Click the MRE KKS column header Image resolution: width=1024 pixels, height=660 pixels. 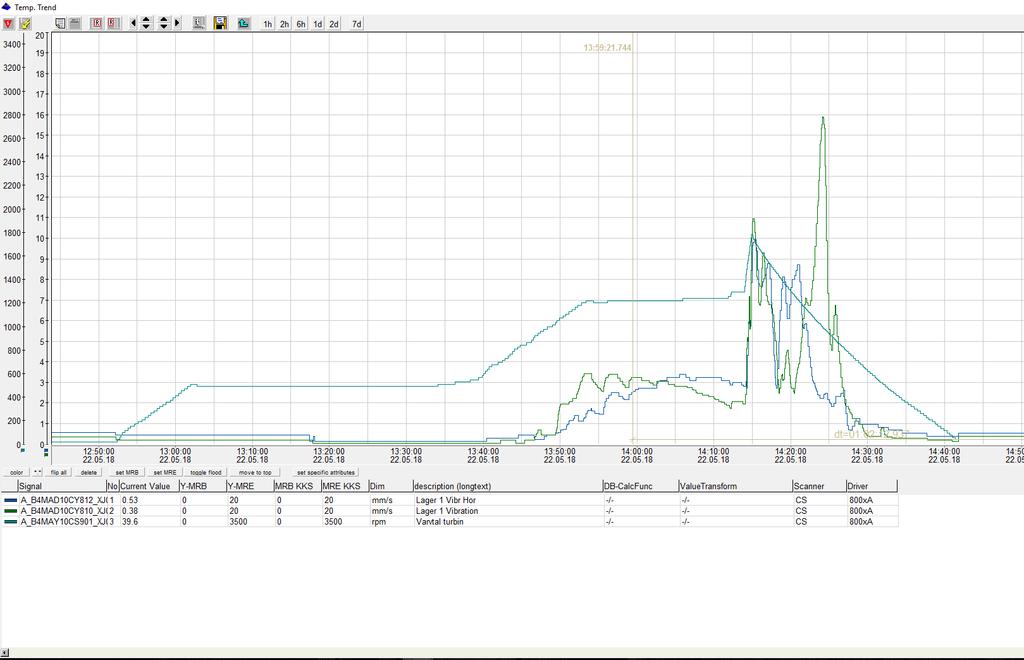pyautogui.click(x=345, y=486)
